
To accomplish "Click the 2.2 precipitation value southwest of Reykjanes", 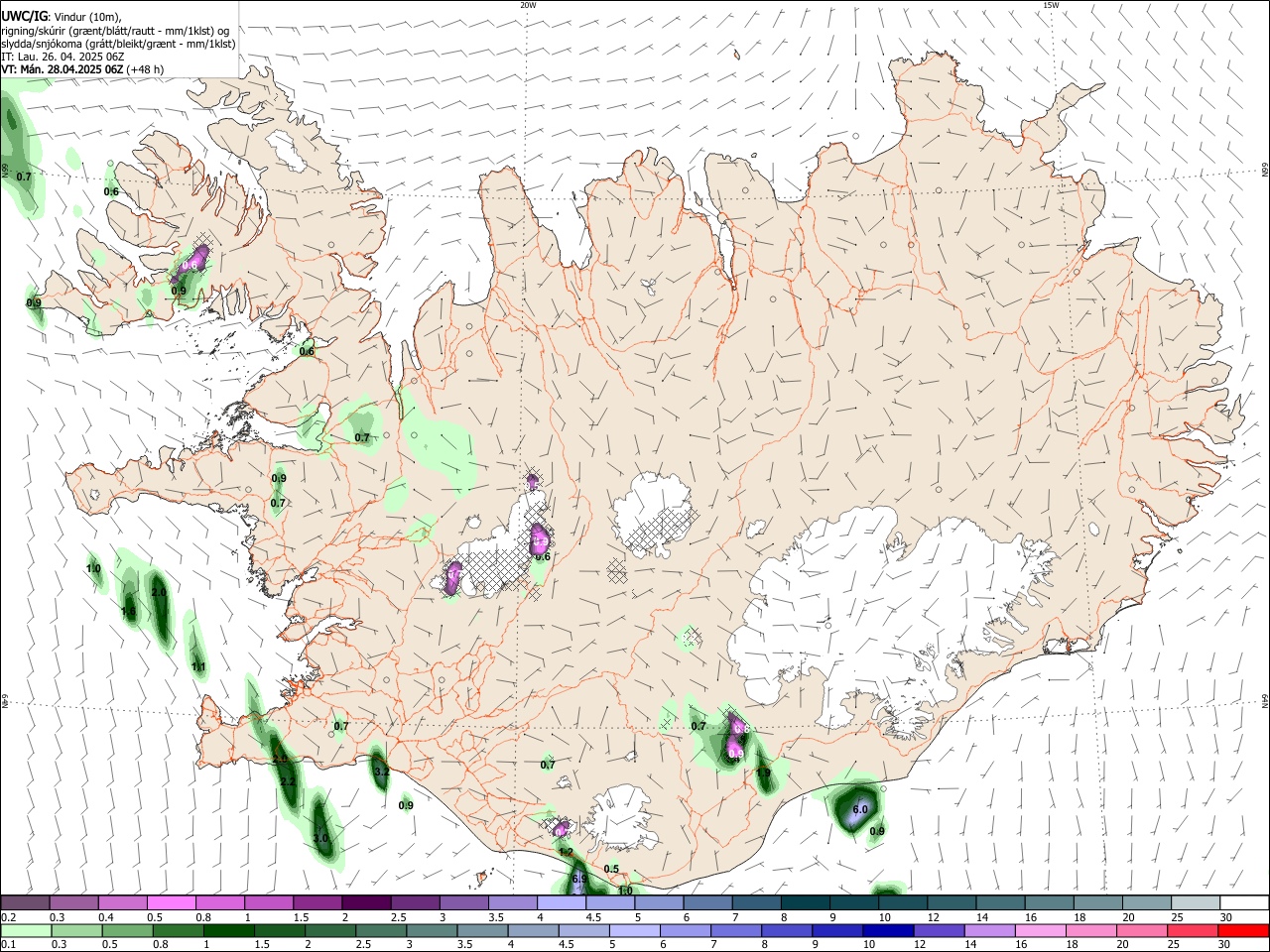I will tap(287, 782).
